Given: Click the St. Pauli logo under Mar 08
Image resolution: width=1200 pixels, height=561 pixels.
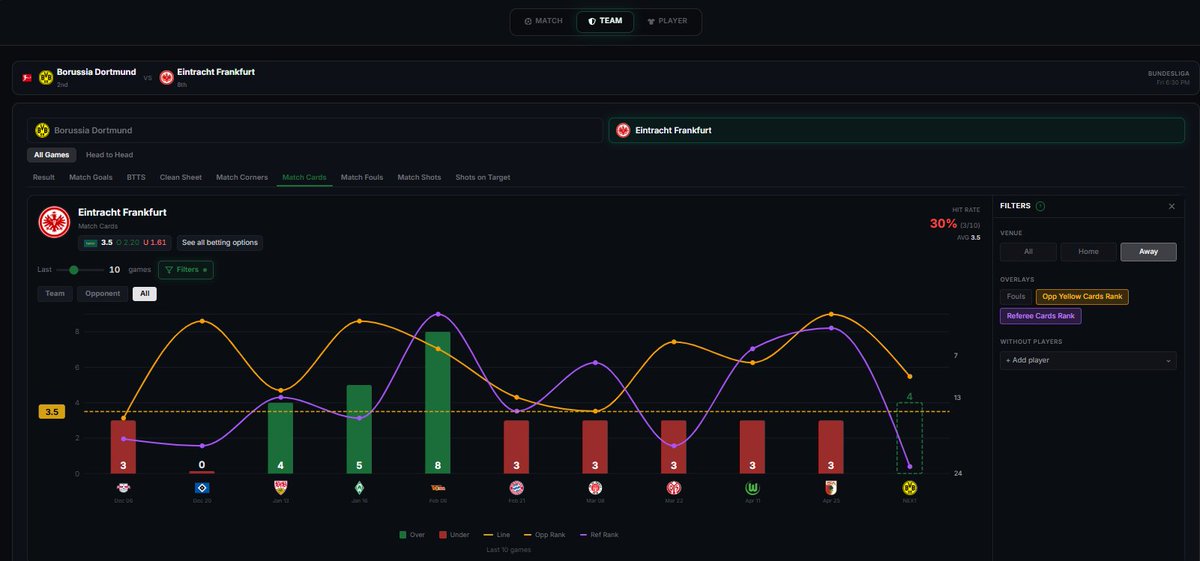Looking at the screenshot, I should click(x=595, y=487).
